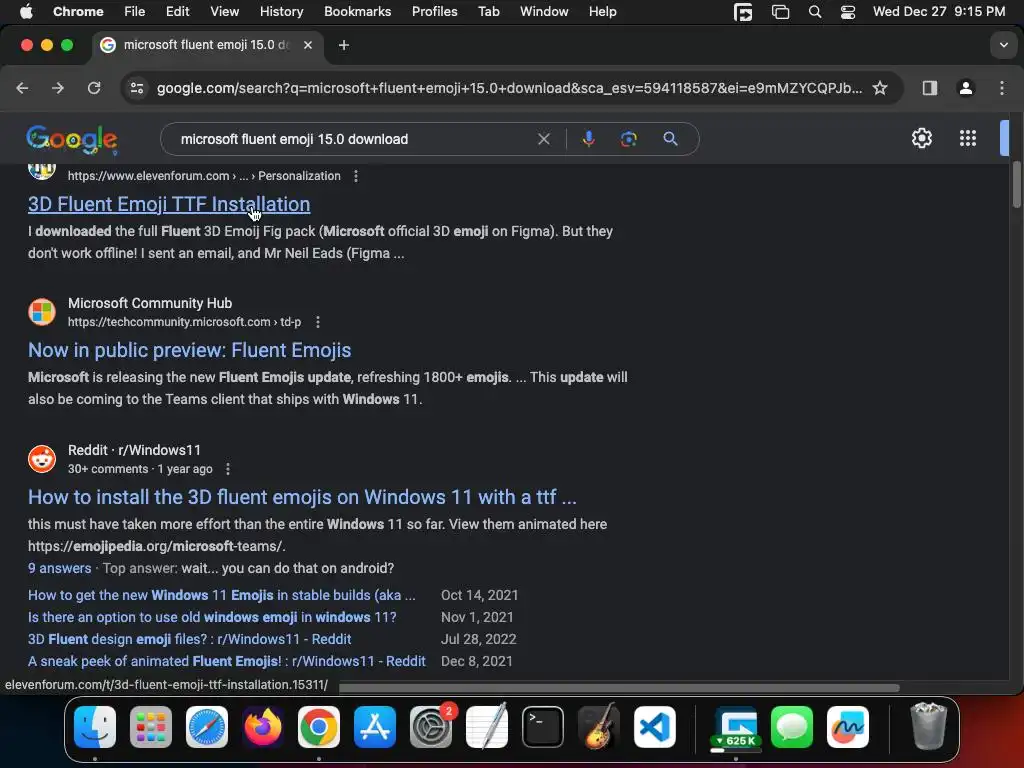Launch Safari from the Dock
1024x768 pixels.
207,727
